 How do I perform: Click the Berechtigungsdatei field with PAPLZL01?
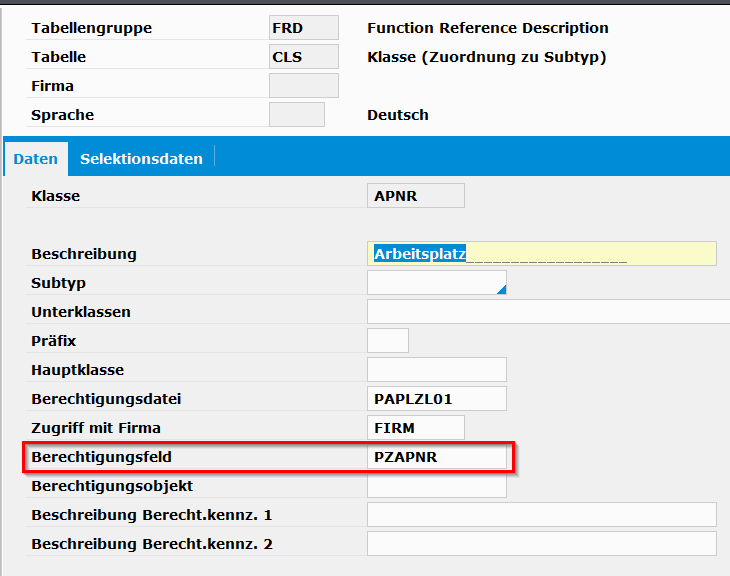pos(437,399)
